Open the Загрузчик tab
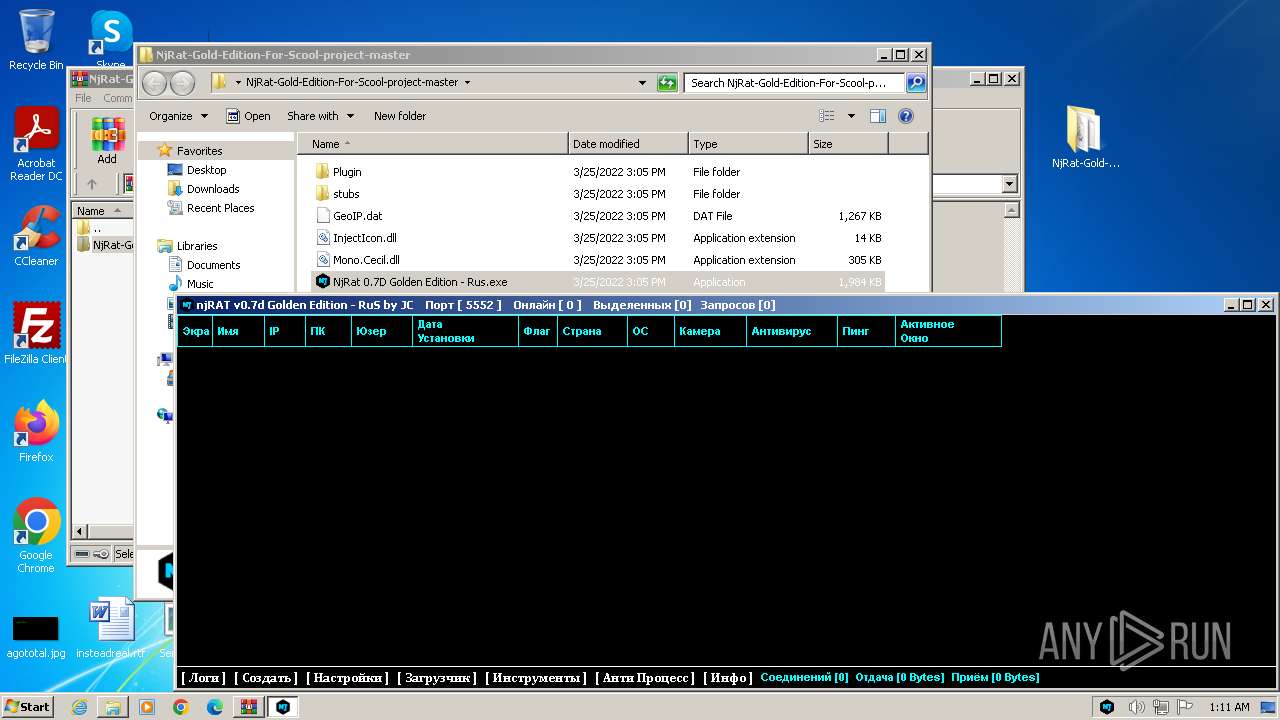 coord(437,678)
